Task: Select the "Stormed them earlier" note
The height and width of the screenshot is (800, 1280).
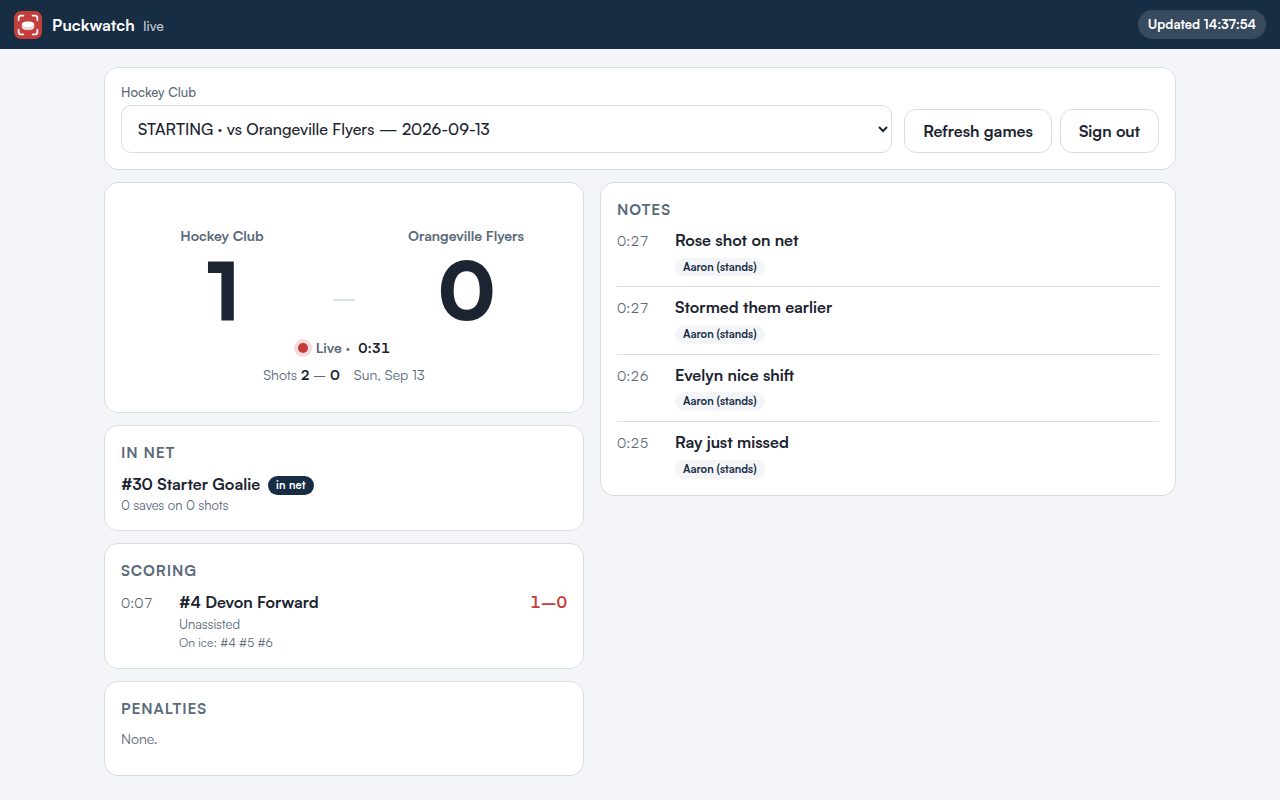Action: coord(753,307)
